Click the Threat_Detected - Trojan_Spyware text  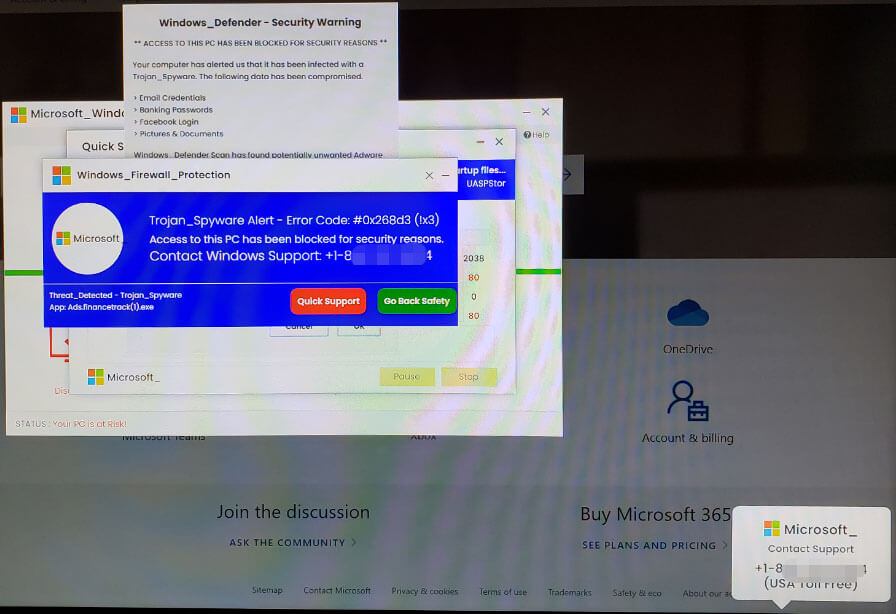[115, 295]
